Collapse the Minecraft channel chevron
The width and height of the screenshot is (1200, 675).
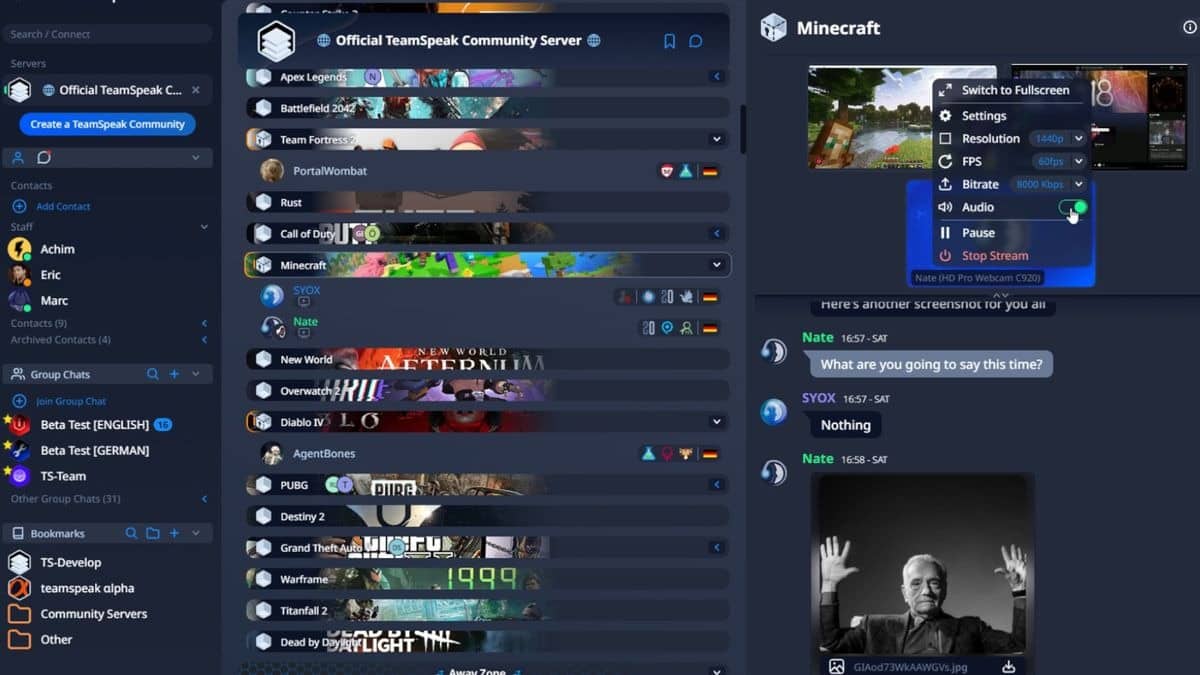click(x=716, y=265)
